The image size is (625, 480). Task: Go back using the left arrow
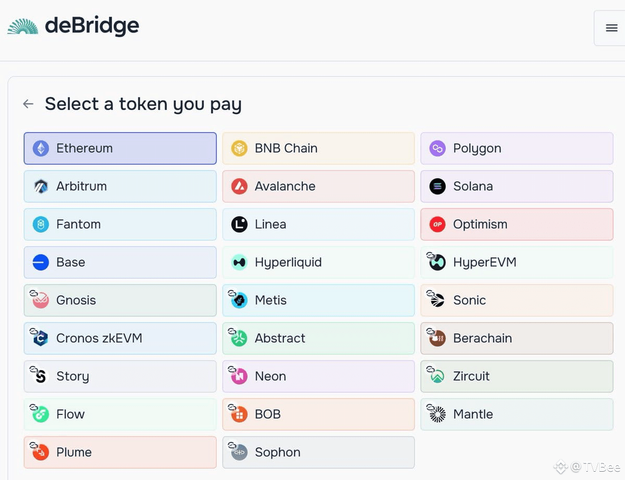pos(28,104)
